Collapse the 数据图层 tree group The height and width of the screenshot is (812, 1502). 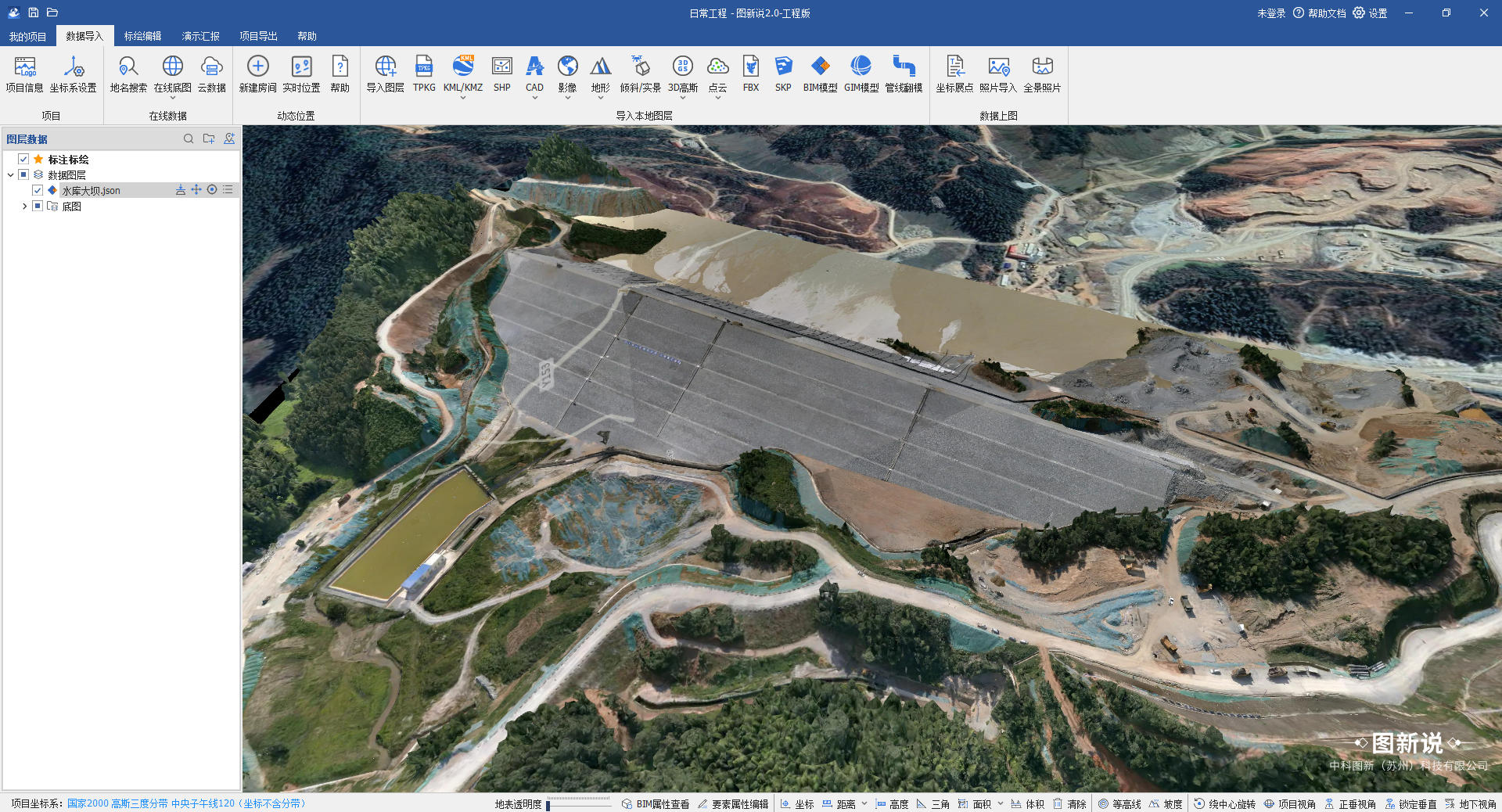click(10, 174)
